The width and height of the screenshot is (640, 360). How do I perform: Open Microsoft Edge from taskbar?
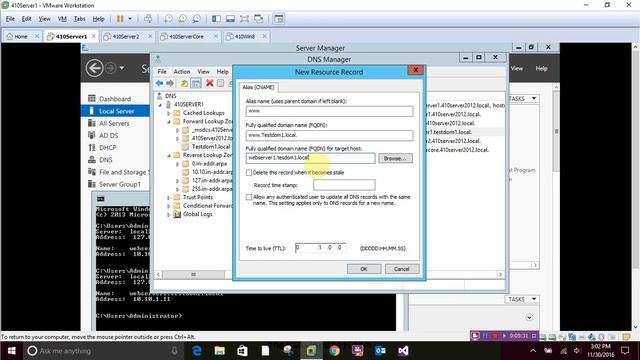click(197, 351)
